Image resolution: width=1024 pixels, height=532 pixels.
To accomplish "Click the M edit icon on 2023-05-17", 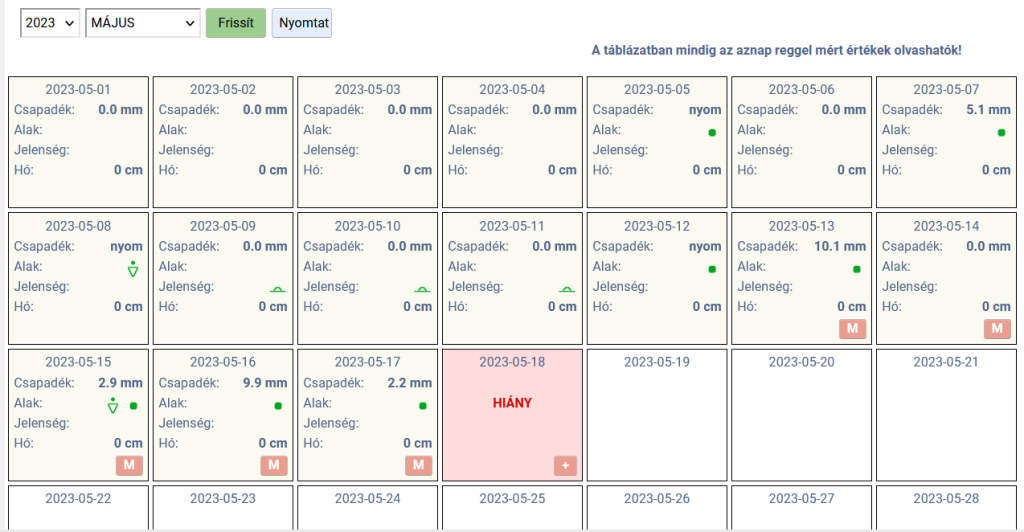I will pyautogui.click(x=418, y=465).
